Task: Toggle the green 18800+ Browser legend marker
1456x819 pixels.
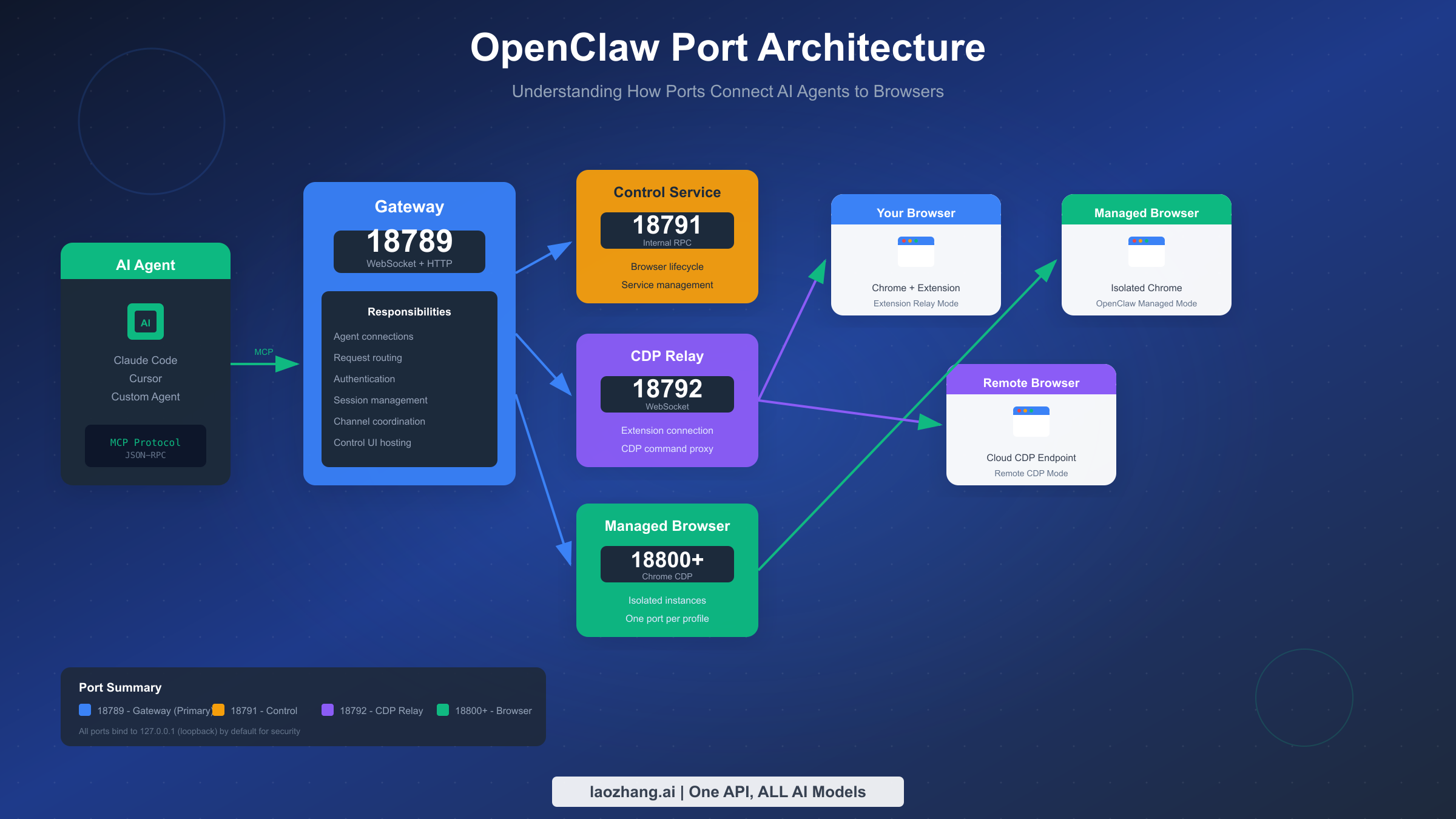Action: 443,710
